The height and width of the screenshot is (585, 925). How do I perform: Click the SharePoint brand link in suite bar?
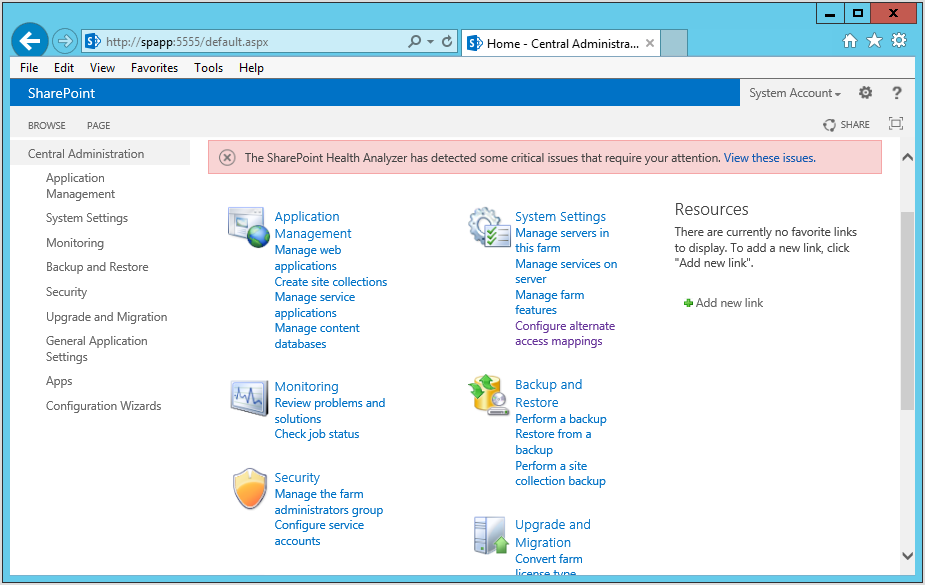pyautogui.click(x=61, y=93)
